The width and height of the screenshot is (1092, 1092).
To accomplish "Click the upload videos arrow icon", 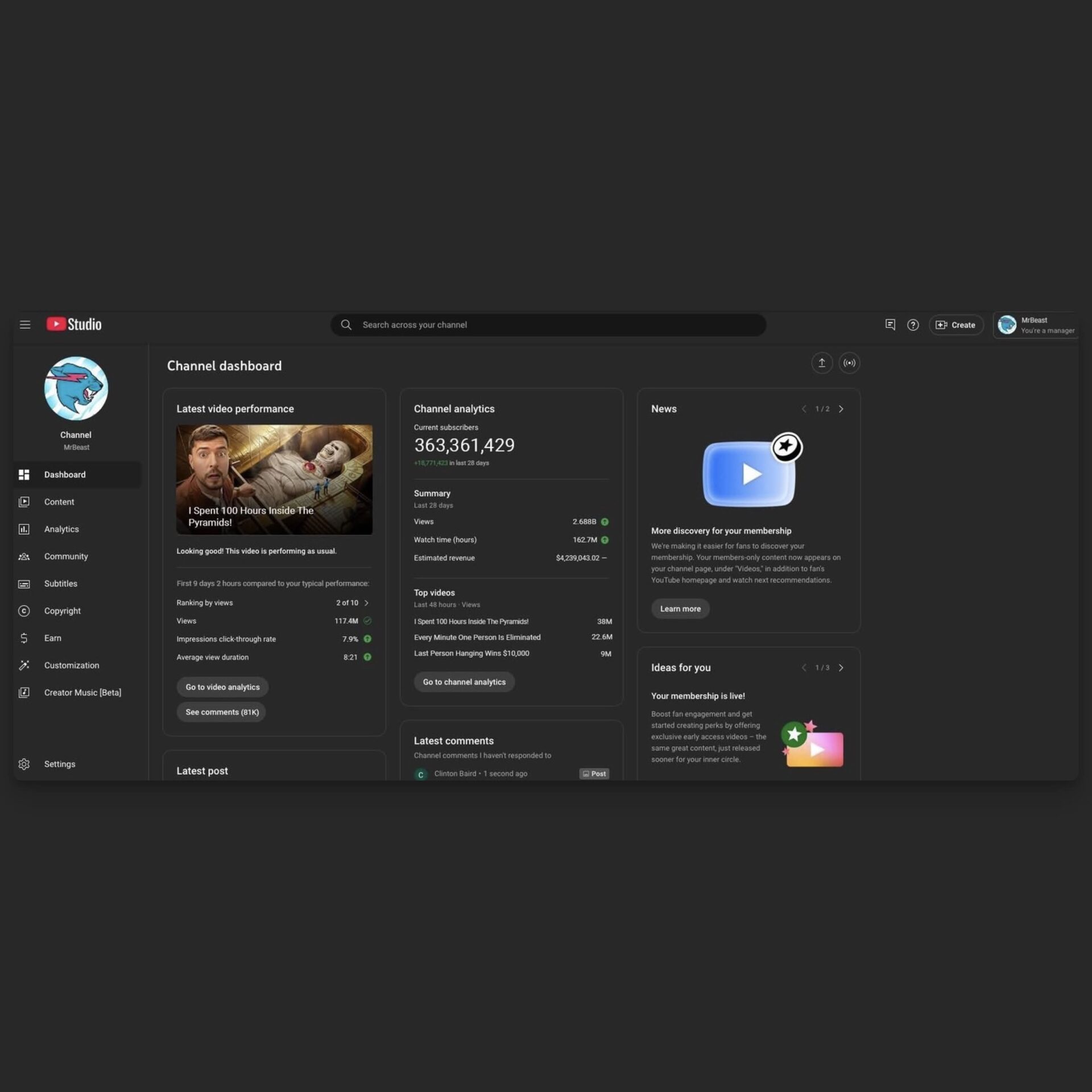I will (x=822, y=363).
